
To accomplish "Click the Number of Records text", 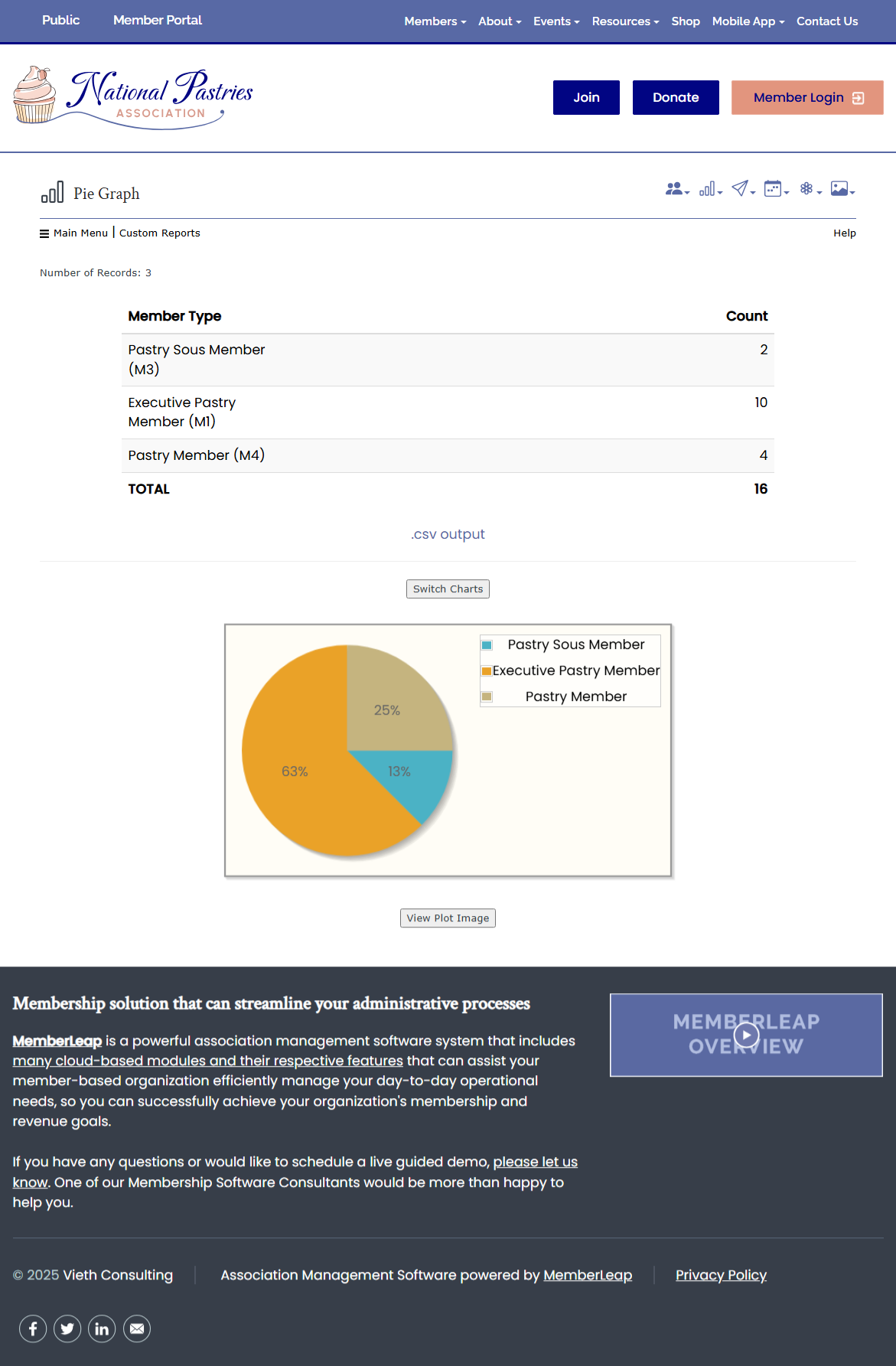I will pyautogui.click(x=96, y=273).
